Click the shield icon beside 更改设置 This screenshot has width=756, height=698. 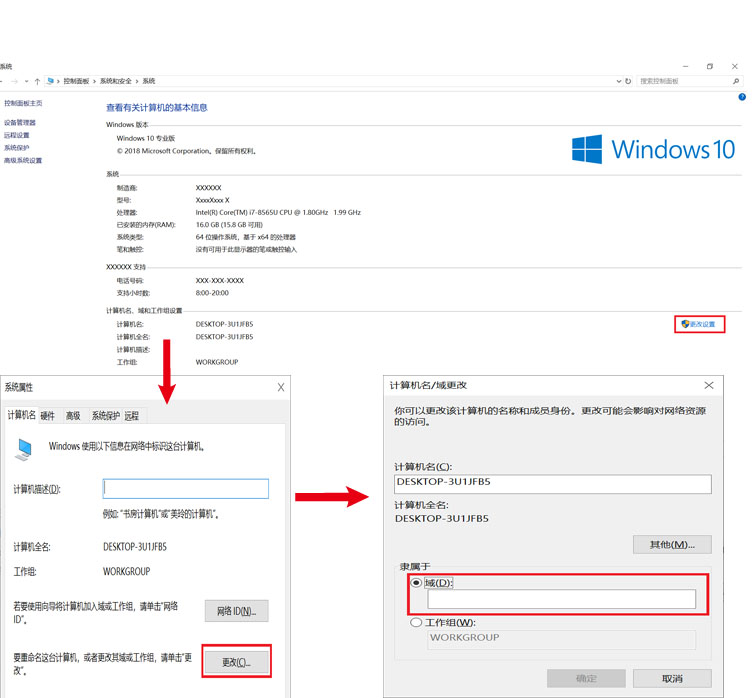tap(685, 324)
